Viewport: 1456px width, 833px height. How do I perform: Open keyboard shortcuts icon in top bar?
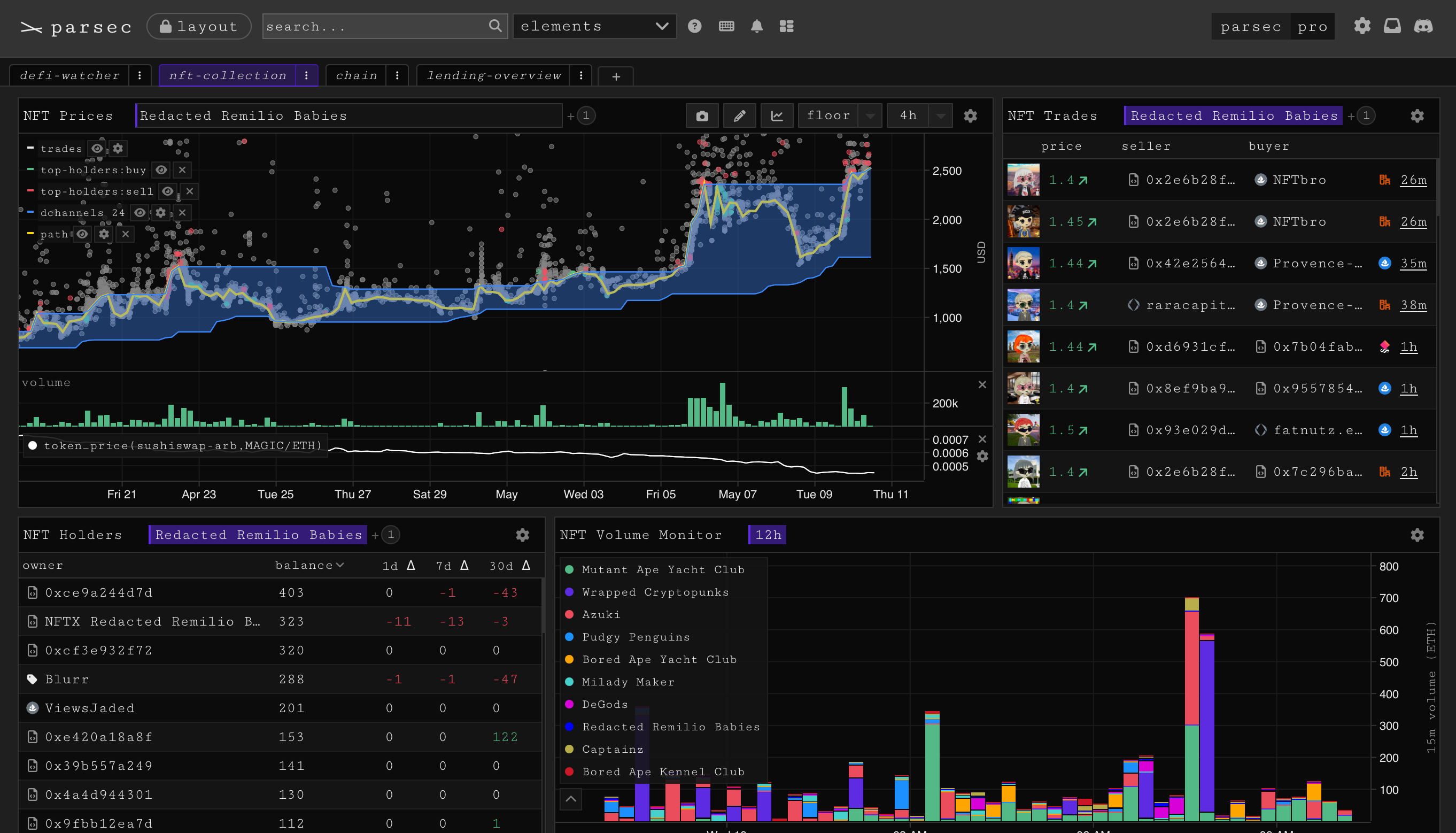point(726,26)
